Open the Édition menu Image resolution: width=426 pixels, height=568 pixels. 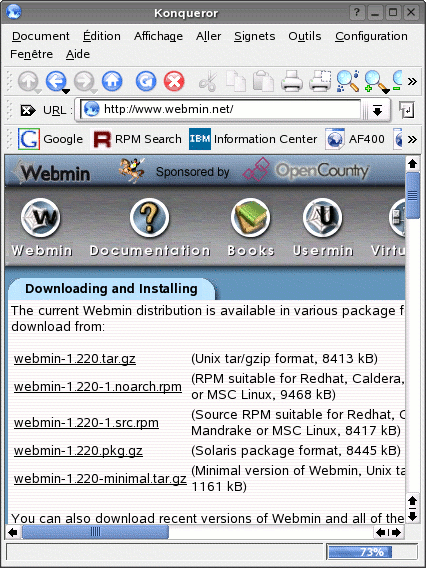(102, 36)
